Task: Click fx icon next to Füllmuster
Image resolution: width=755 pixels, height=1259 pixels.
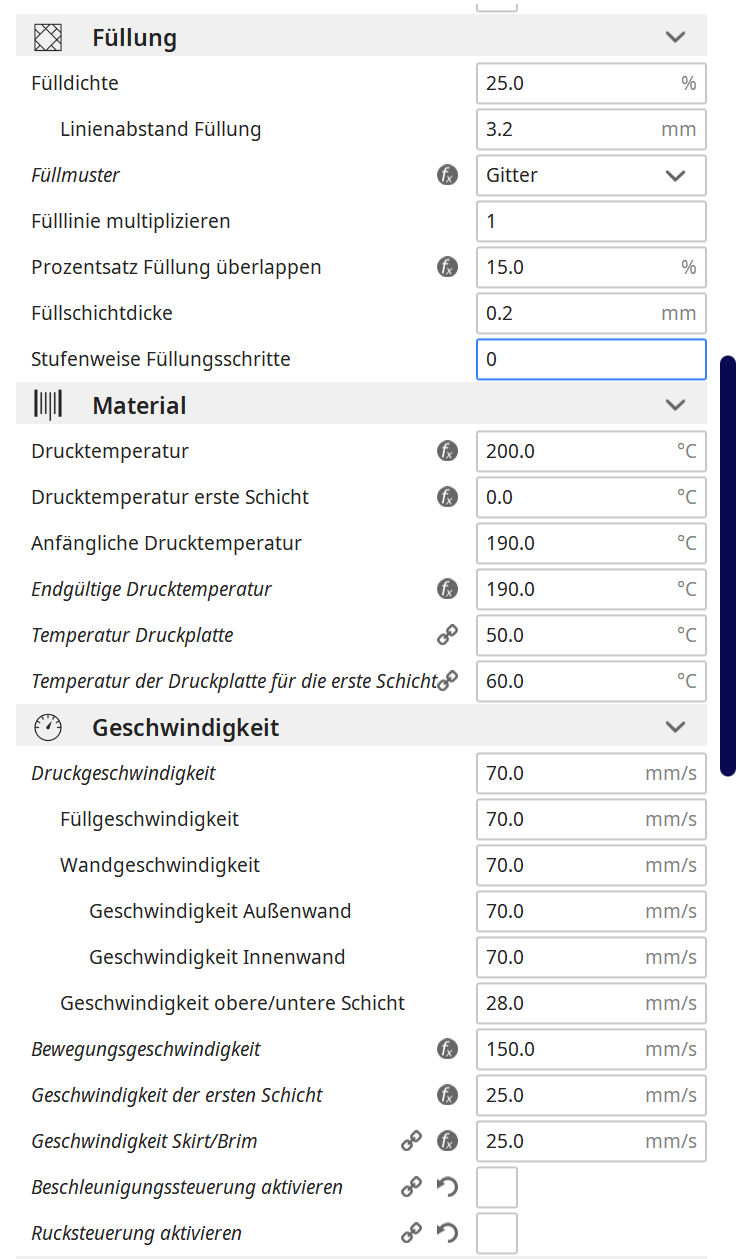Action: click(447, 175)
